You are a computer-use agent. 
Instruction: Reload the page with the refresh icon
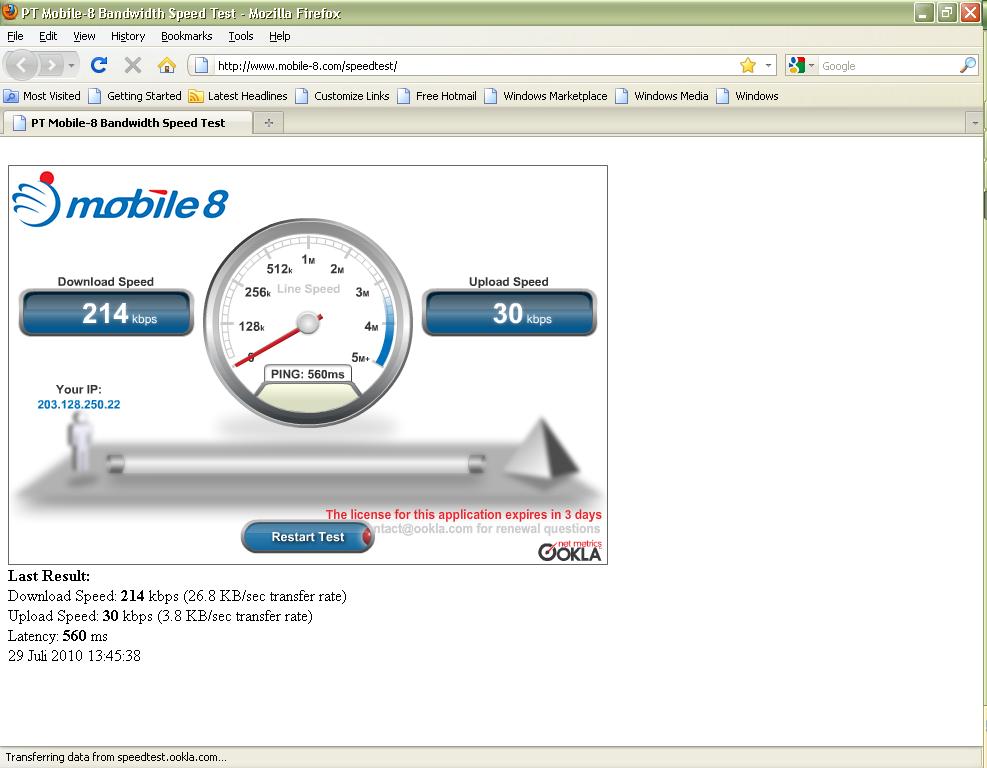(x=99, y=65)
